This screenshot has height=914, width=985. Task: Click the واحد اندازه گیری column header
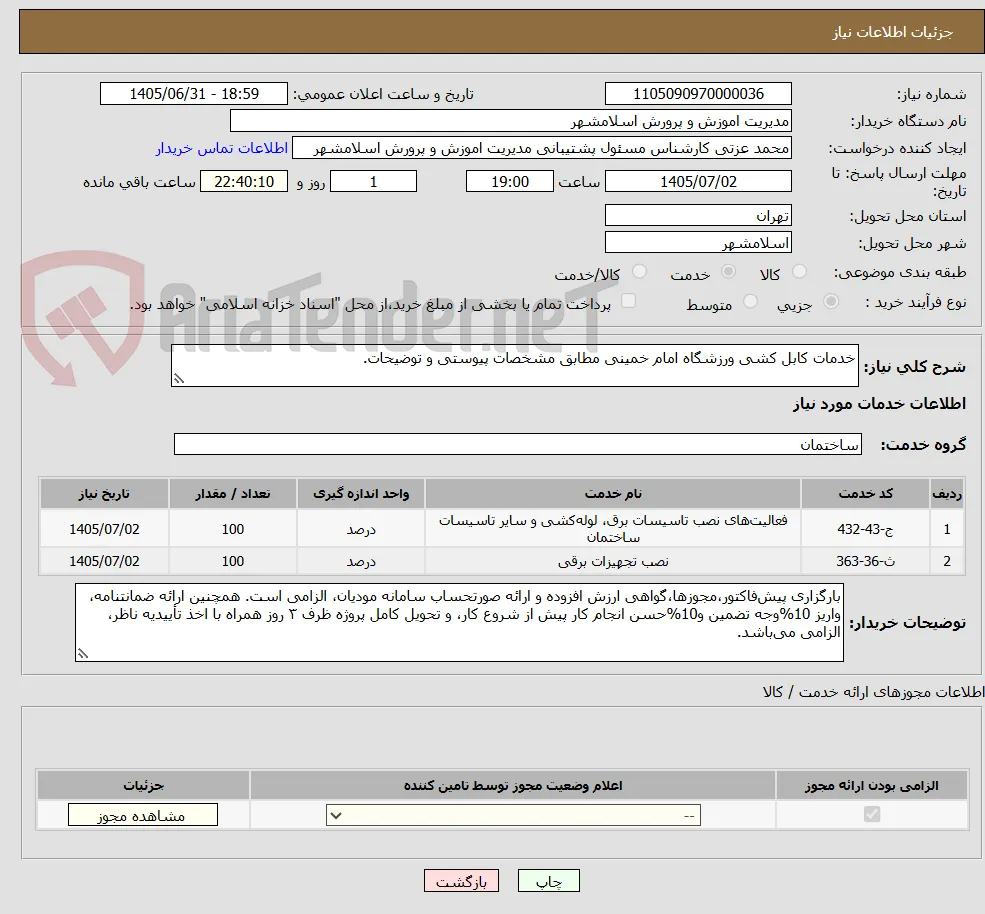click(361, 494)
